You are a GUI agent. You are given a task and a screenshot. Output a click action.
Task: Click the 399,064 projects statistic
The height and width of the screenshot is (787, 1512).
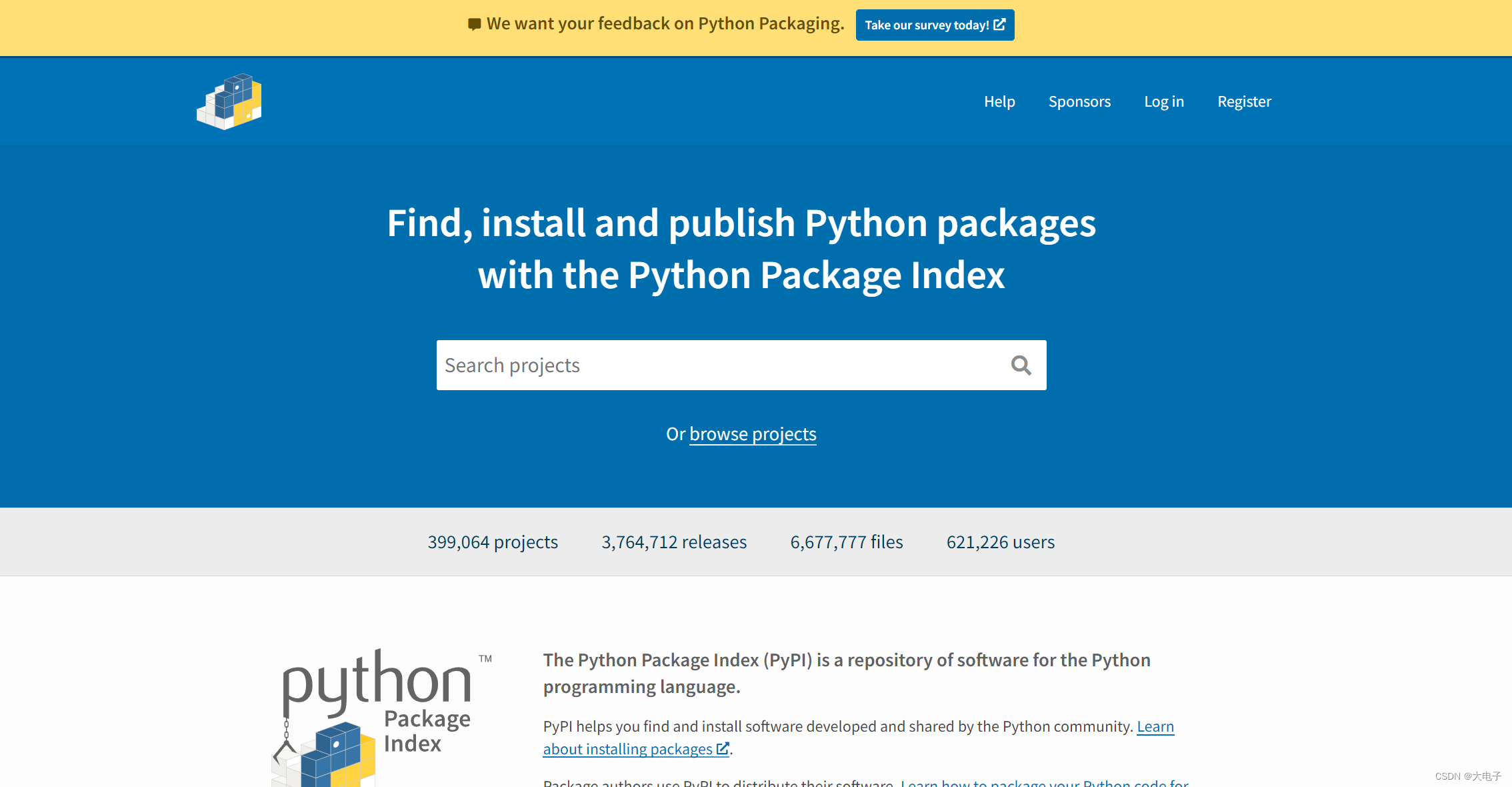pos(493,542)
